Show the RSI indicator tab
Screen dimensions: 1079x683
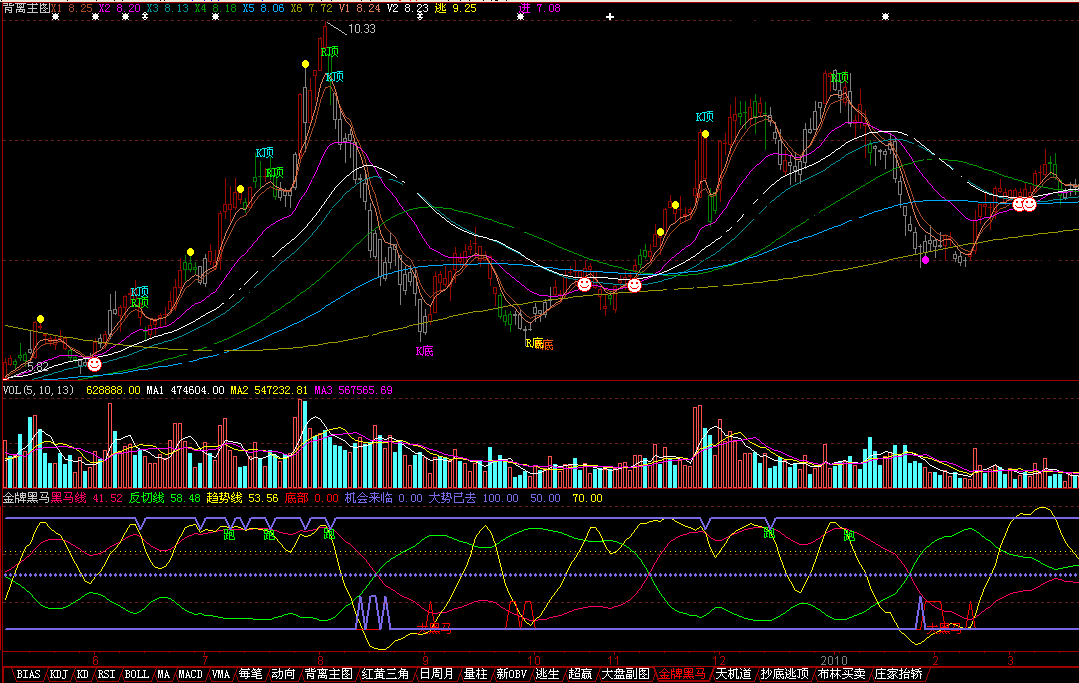pyautogui.click(x=106, y=675)
